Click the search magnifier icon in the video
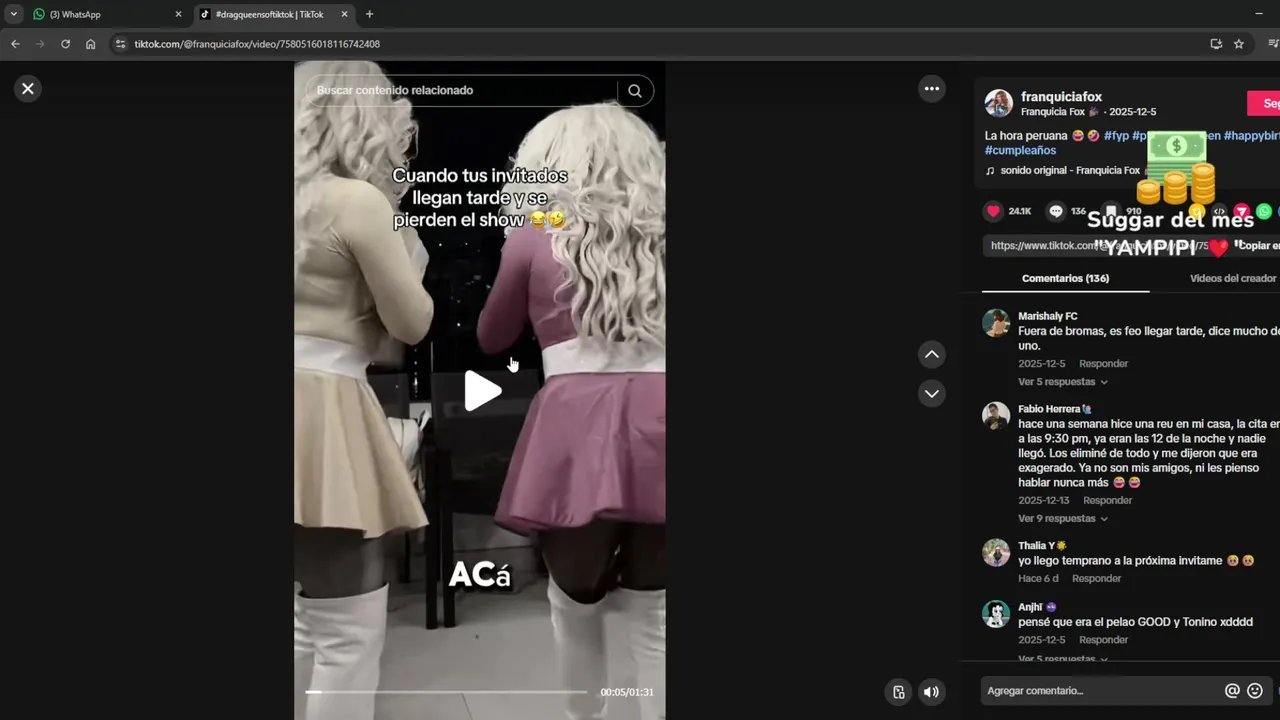Screen dimensions: 1280x720 (635, 90)
